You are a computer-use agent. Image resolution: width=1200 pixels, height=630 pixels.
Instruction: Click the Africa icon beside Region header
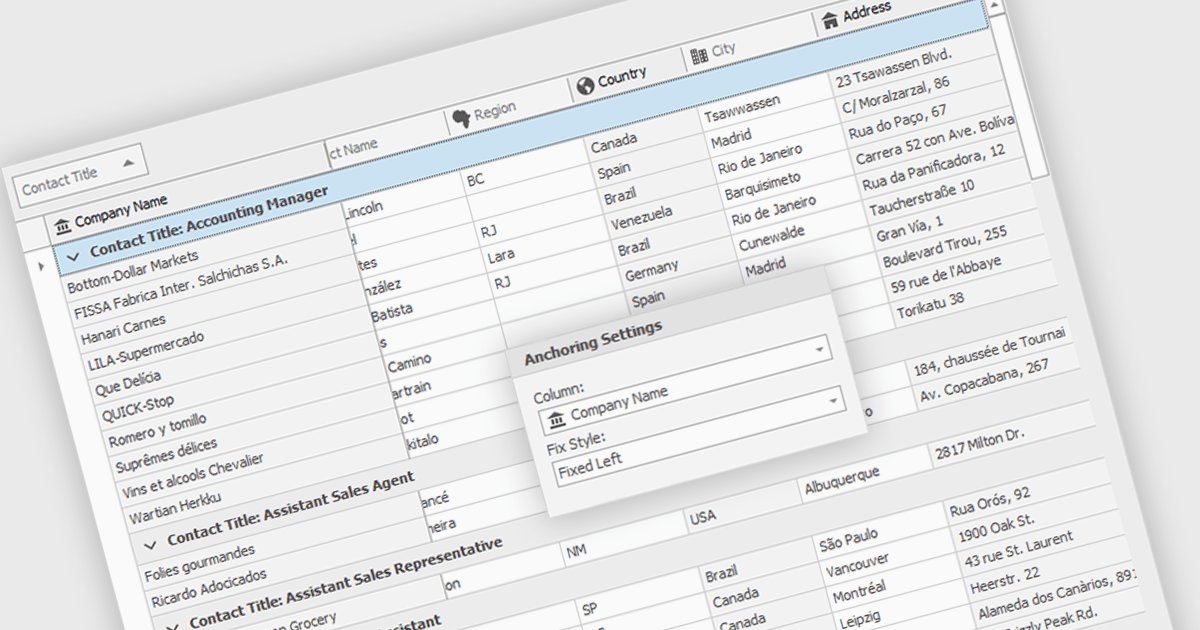click(460, 118)
